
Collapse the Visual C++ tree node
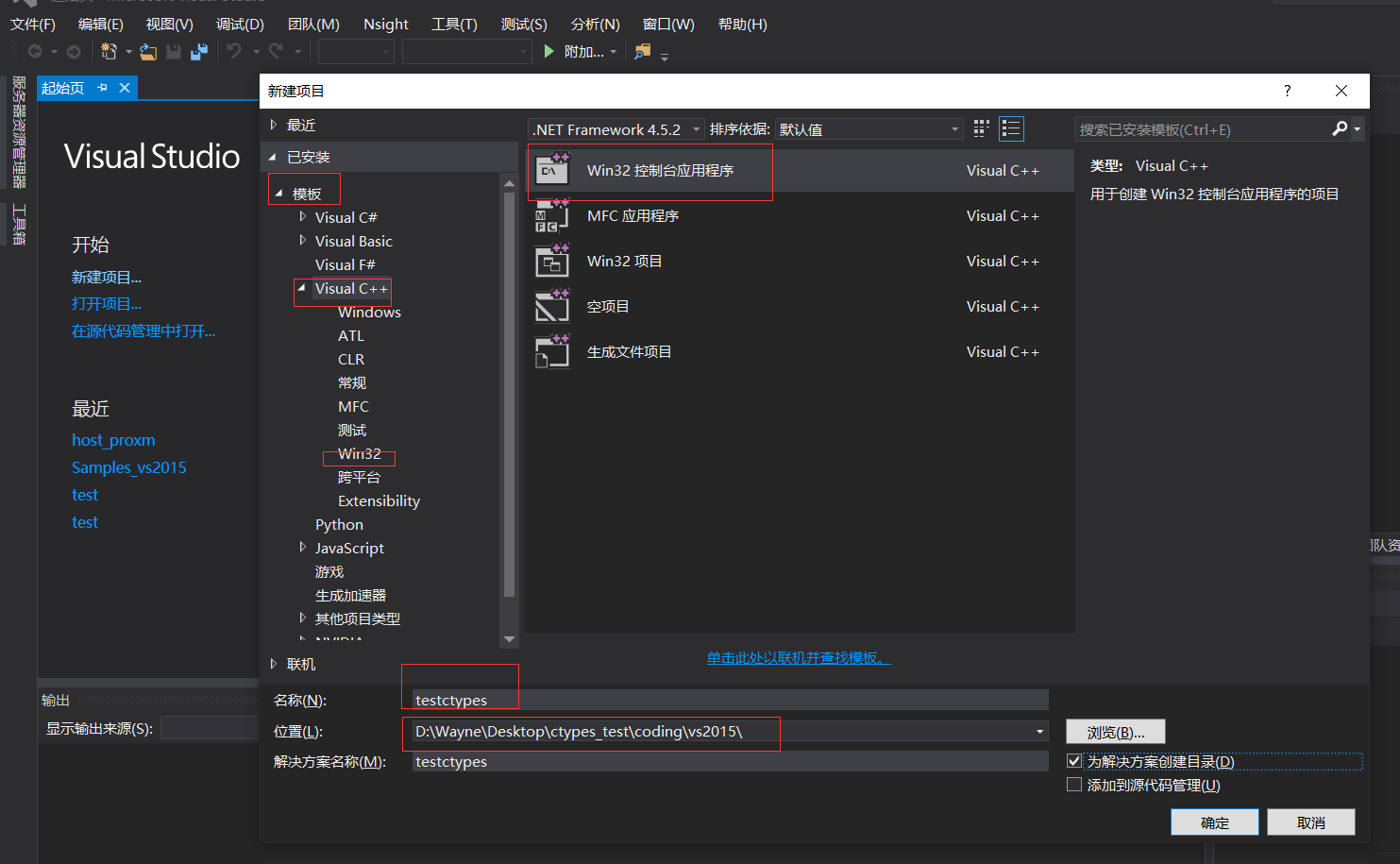[x=302, y=288]
